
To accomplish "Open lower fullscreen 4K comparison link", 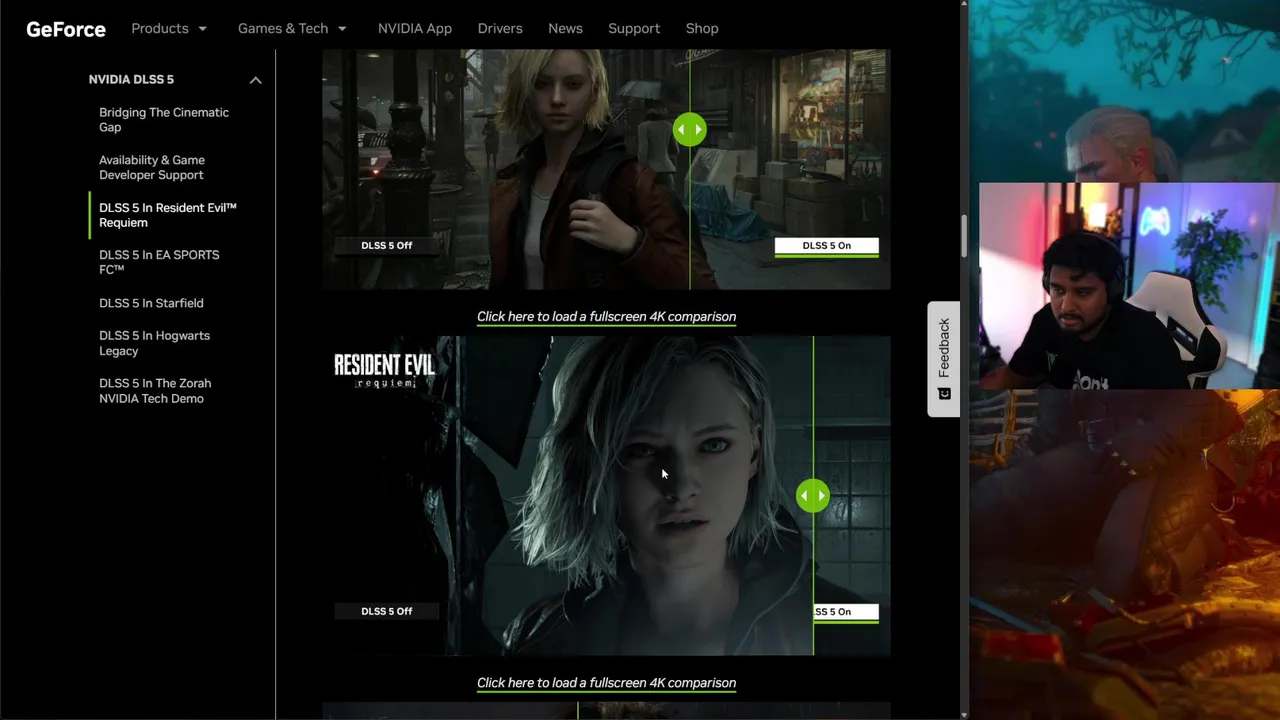I will [x=606, y=683].
